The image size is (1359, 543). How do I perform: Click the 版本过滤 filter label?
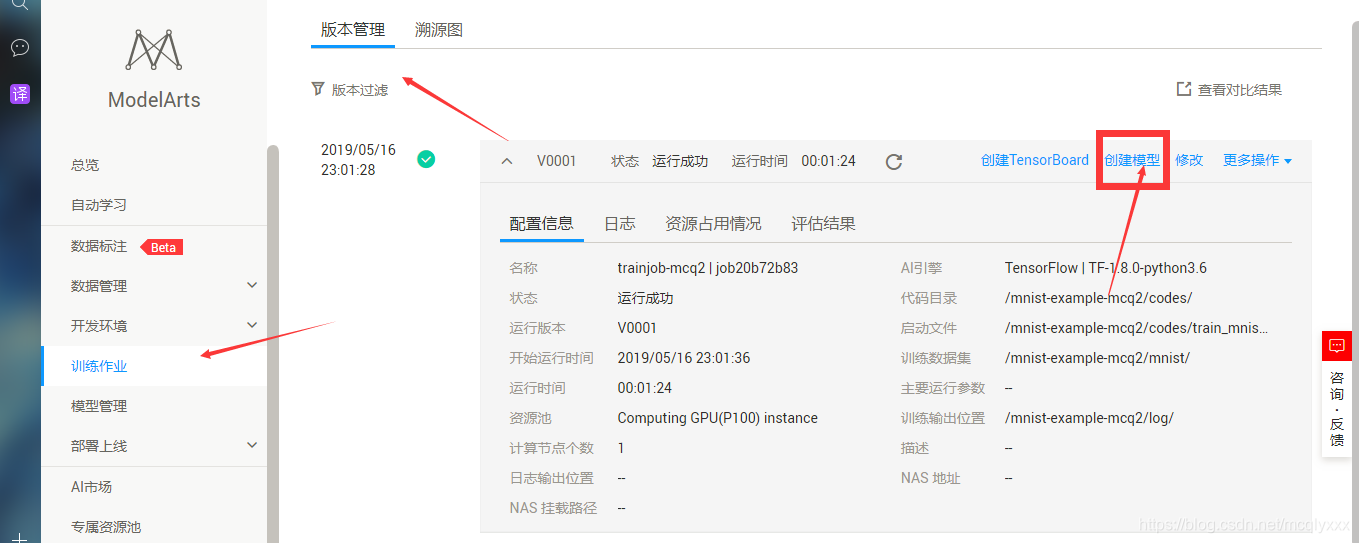[x=360, y=90]
